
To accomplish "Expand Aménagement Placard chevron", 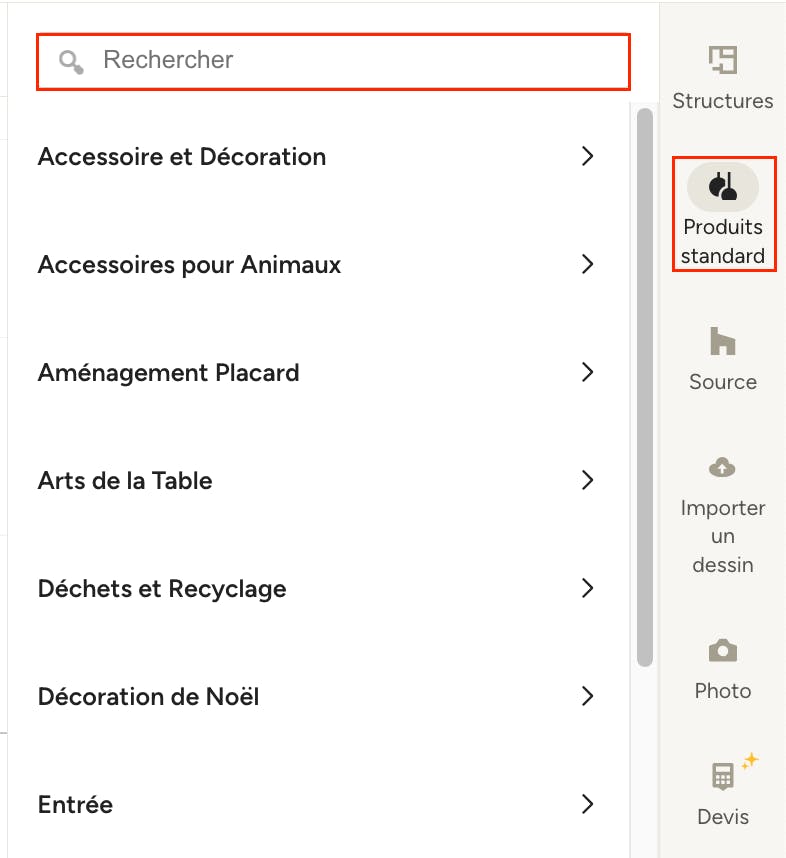I will coord(587,372).
